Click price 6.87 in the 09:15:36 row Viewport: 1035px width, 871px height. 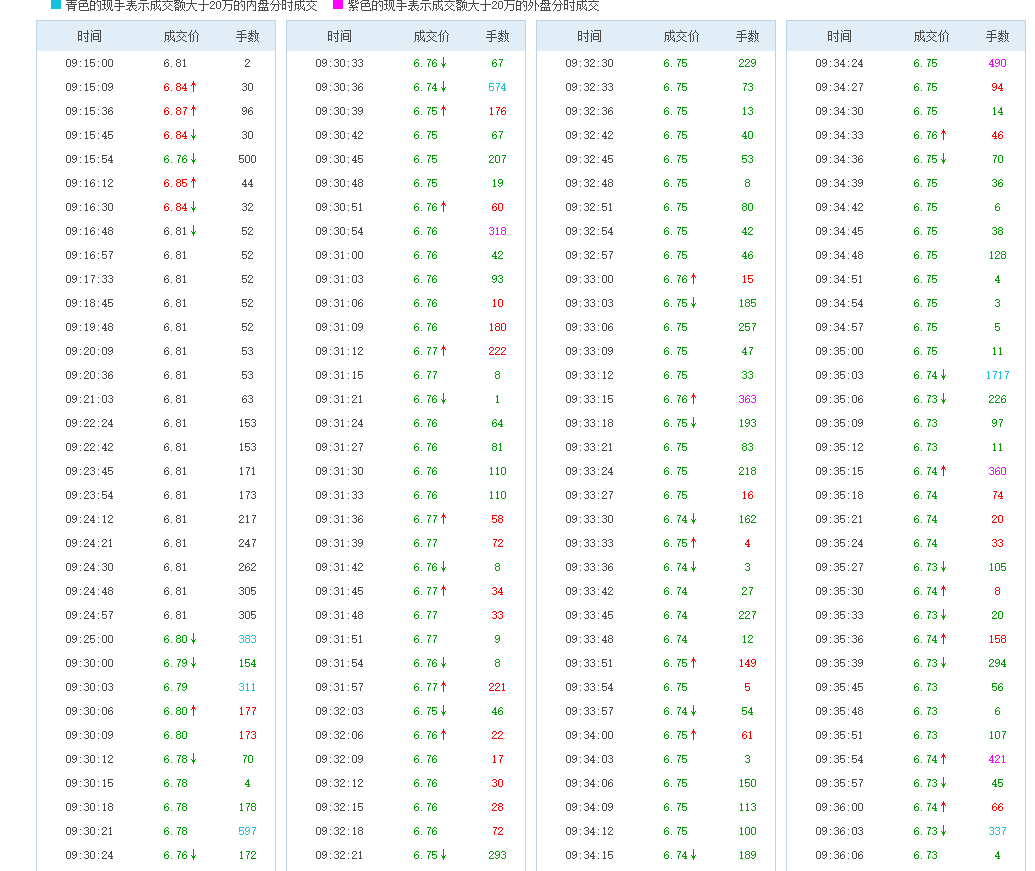click(x=175, y=112)
